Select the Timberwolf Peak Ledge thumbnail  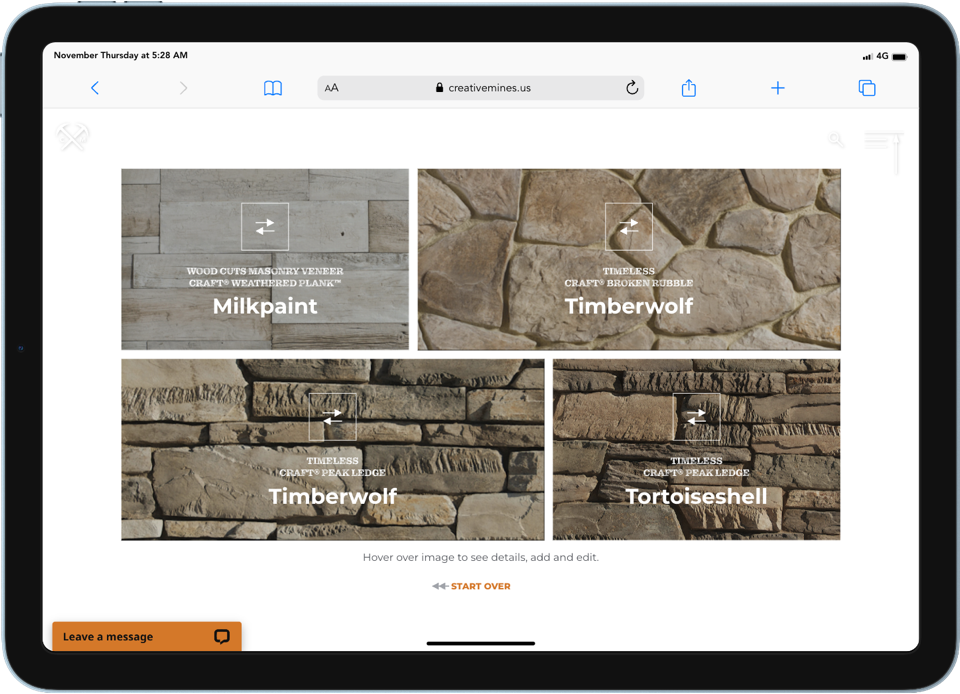(x=333, y=448)
